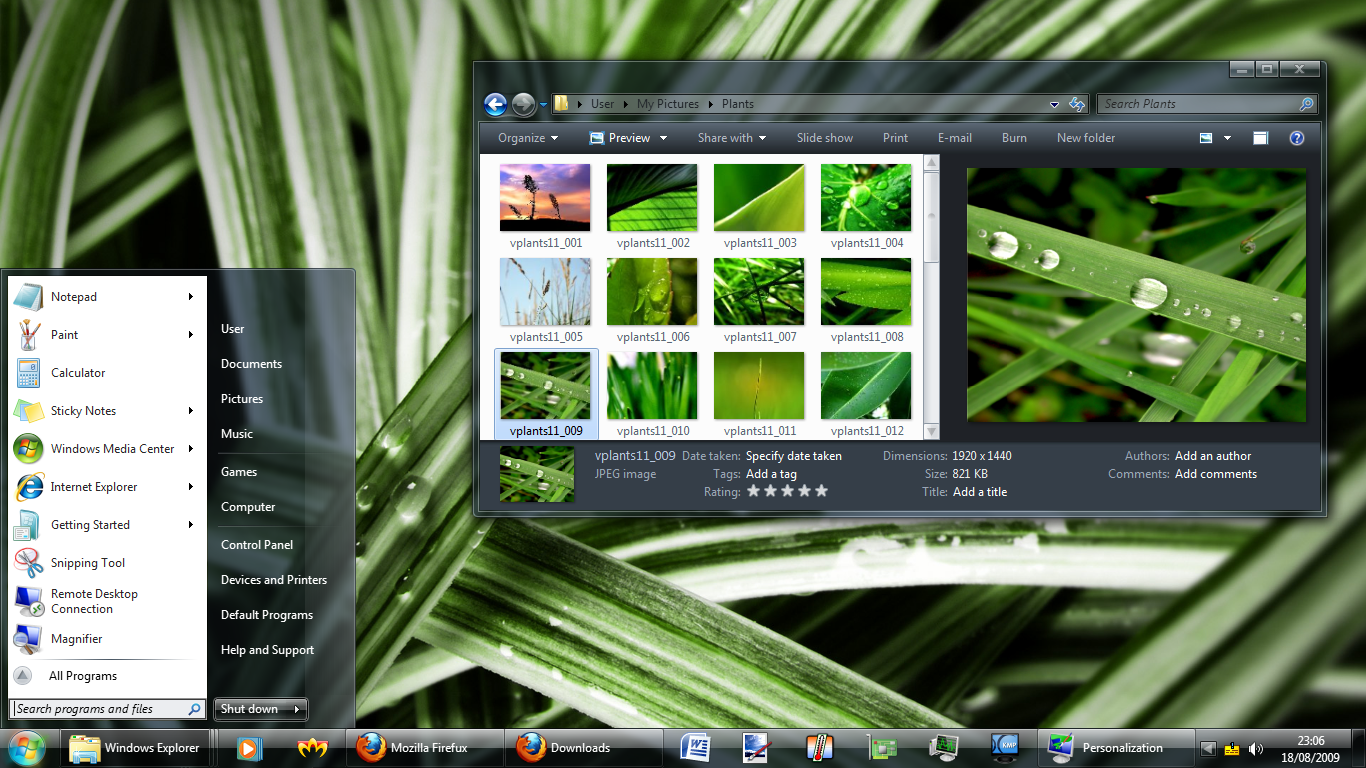Click the Search Plants input field
The image size is (1366, 768).
click(1207, 104)
